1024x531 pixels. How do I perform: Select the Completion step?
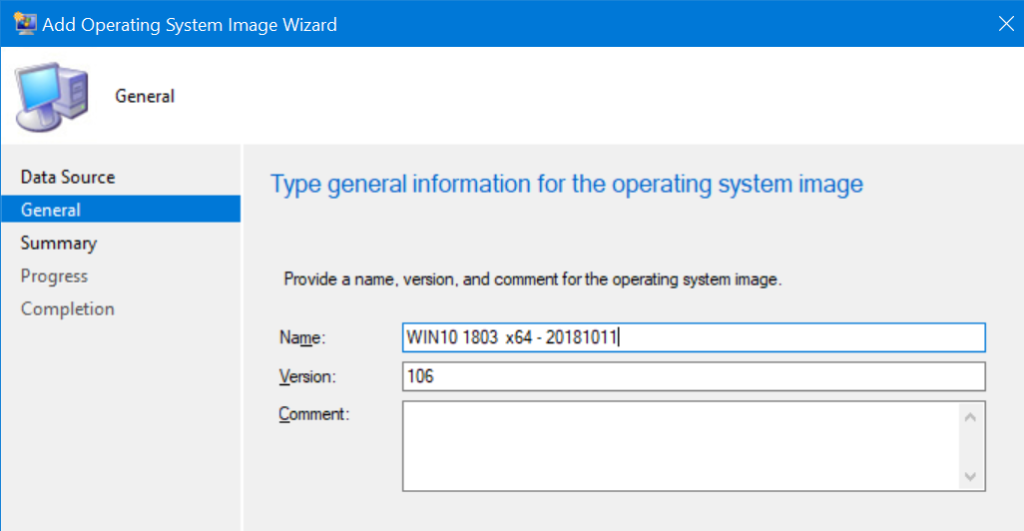coord(67,308)
